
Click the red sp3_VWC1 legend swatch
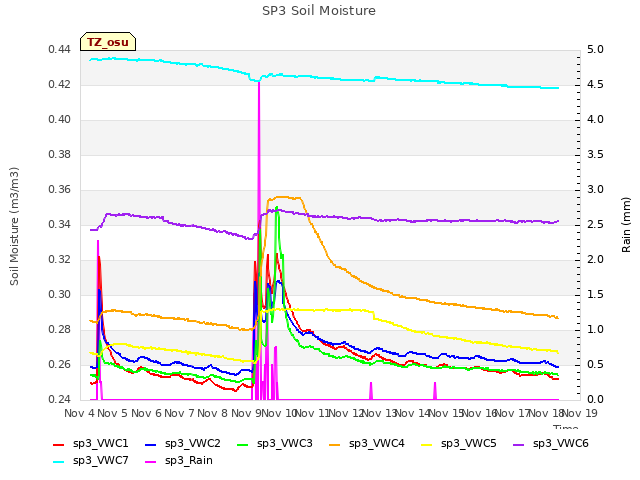click(x=59, y=444)
